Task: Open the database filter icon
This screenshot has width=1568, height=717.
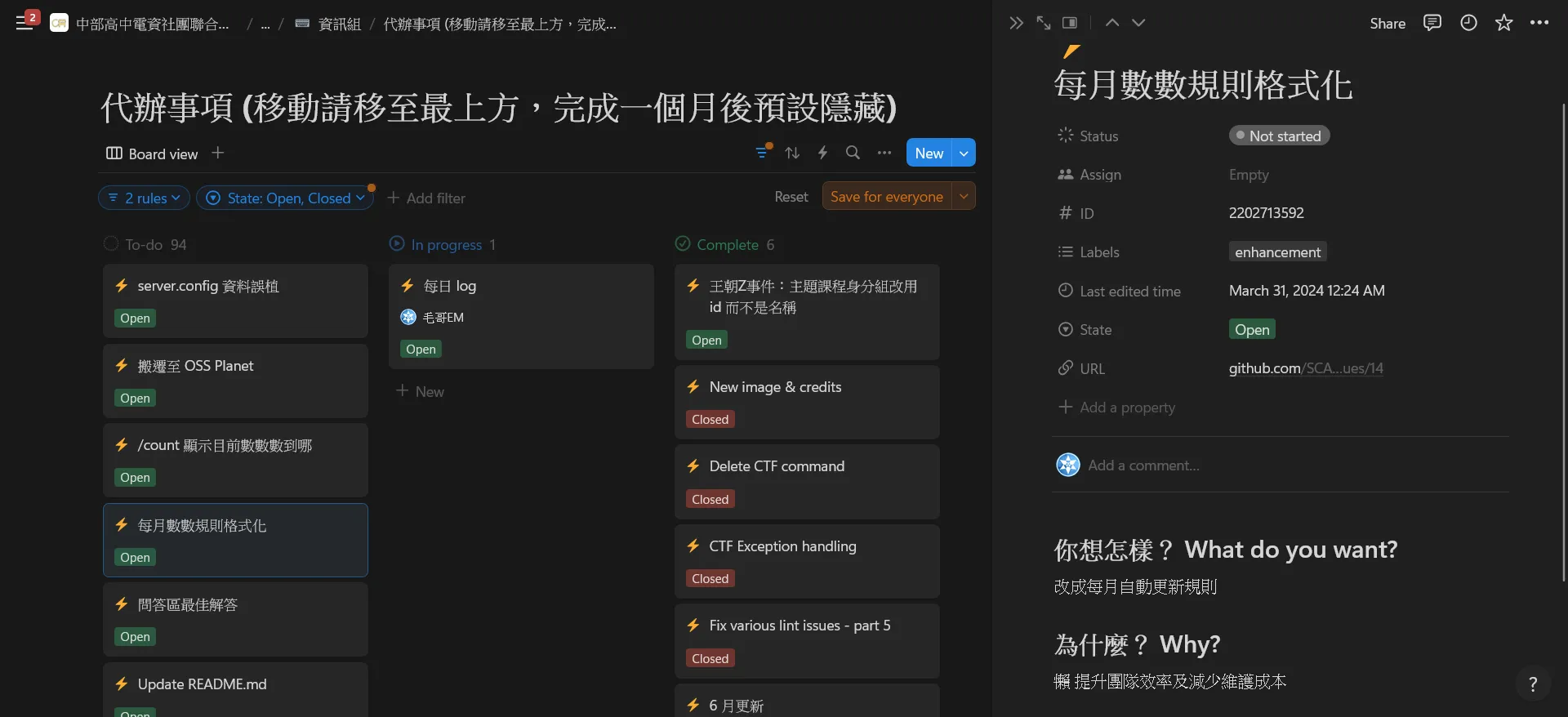Action: 763,153
